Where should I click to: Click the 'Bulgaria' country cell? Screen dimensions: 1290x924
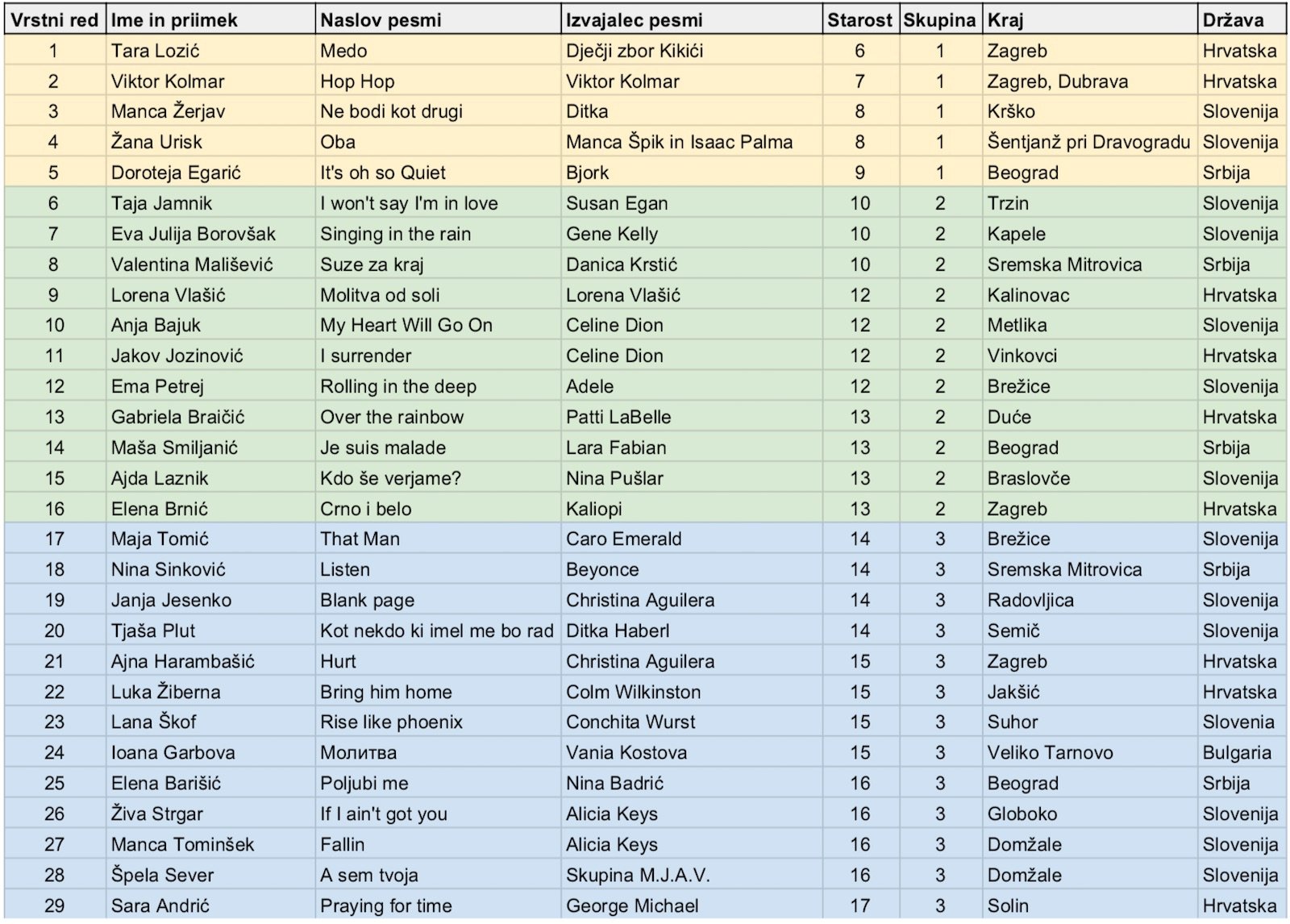point(1237,752)
